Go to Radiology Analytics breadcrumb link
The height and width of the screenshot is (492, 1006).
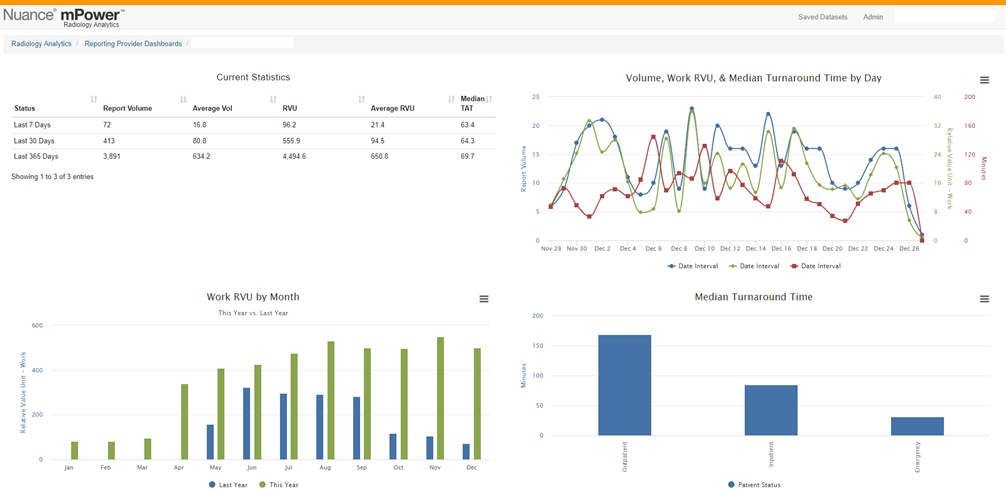pyautogui.click(x=41, y=44)
